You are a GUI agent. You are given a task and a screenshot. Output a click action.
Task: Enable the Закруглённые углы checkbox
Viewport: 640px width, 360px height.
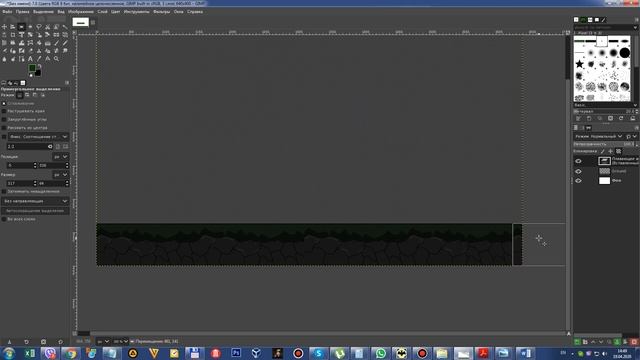(x=4, y=120)
